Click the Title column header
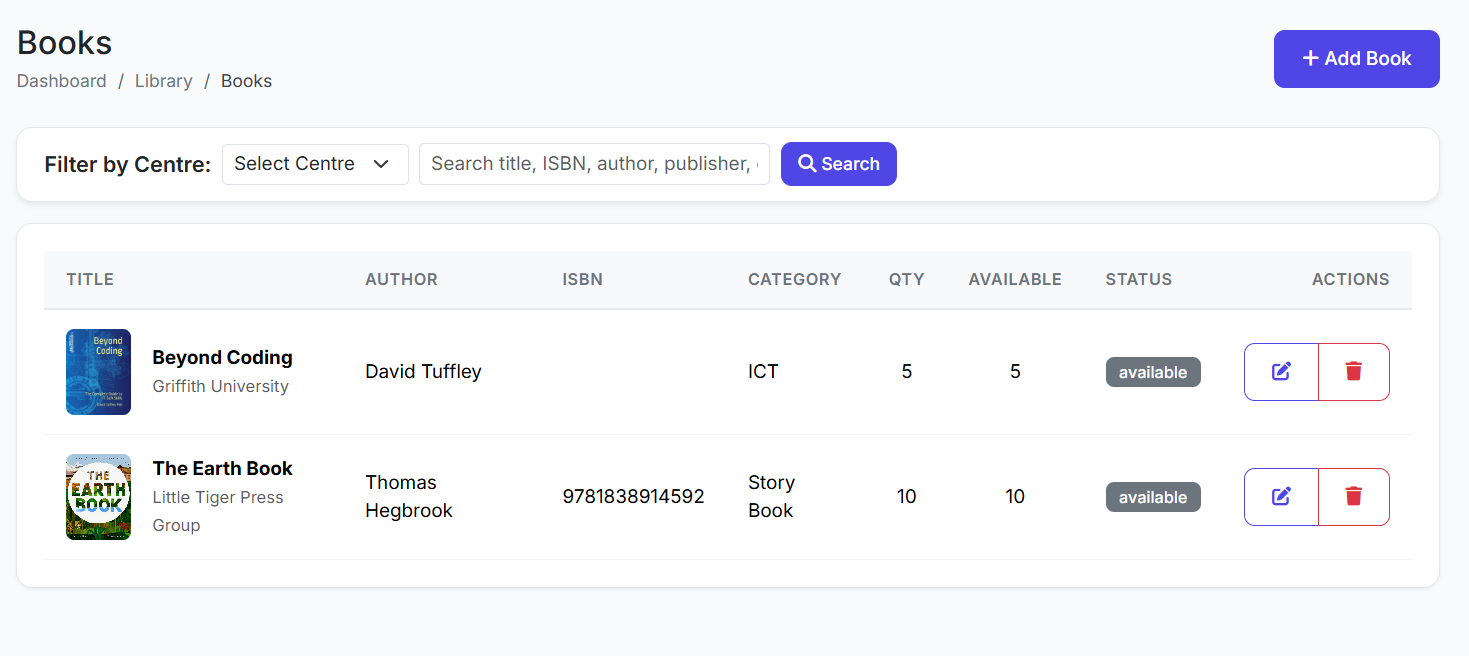Image resolution: width=1469 pixels, height=656 pixels. (x=90, y=280)
